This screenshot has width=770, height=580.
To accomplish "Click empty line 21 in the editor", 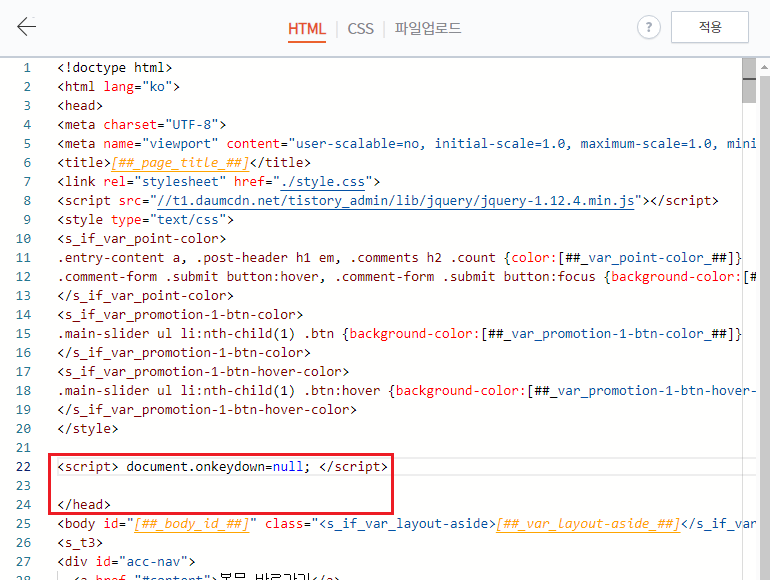I will (x=406, y=448).
